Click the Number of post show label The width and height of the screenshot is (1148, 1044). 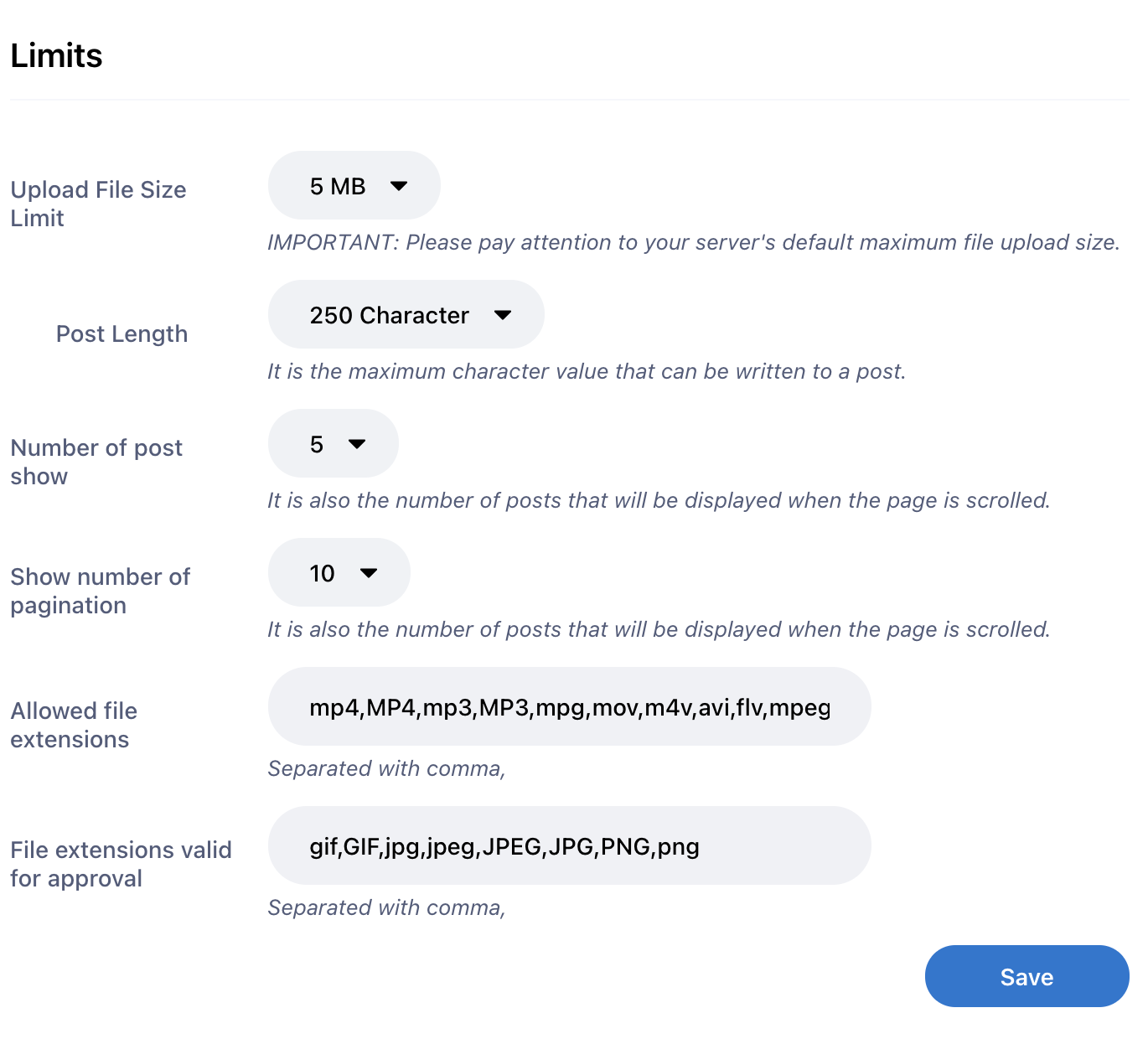pos(96,462)
